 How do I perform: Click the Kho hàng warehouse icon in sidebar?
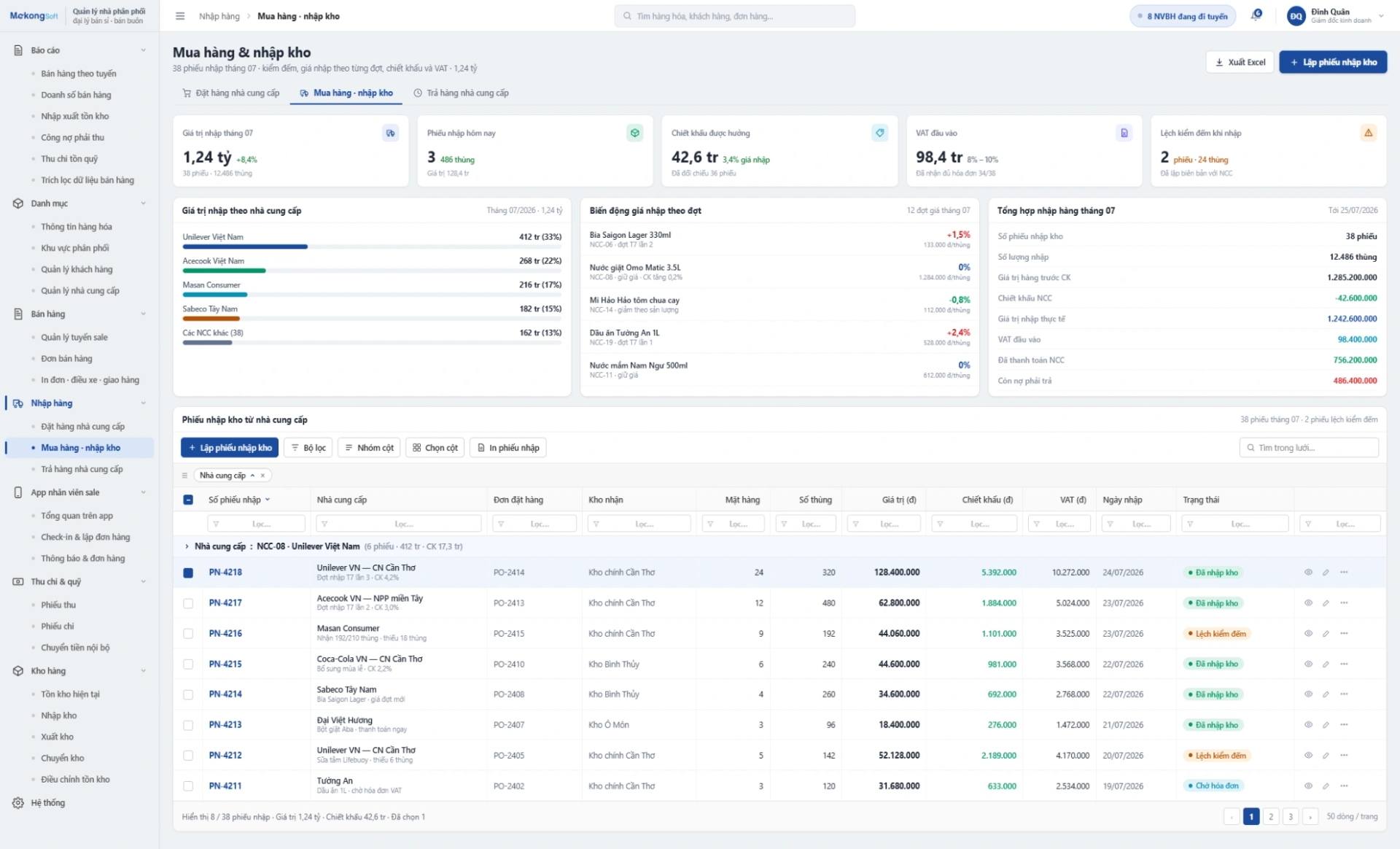pos(18,671)
